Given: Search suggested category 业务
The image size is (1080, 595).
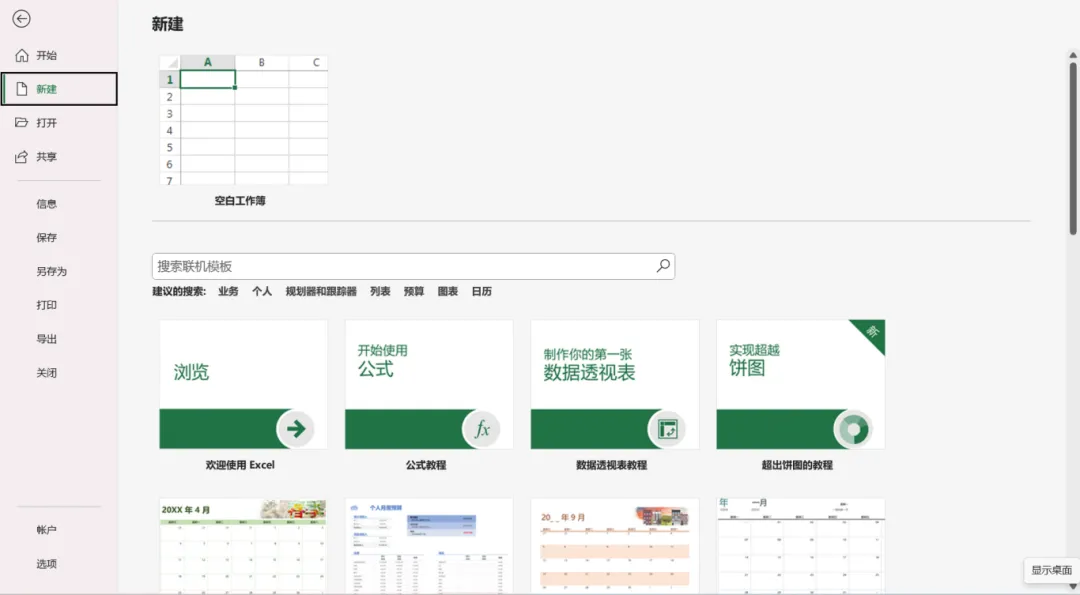Looking at the screenshot, I should click(228, 291).
